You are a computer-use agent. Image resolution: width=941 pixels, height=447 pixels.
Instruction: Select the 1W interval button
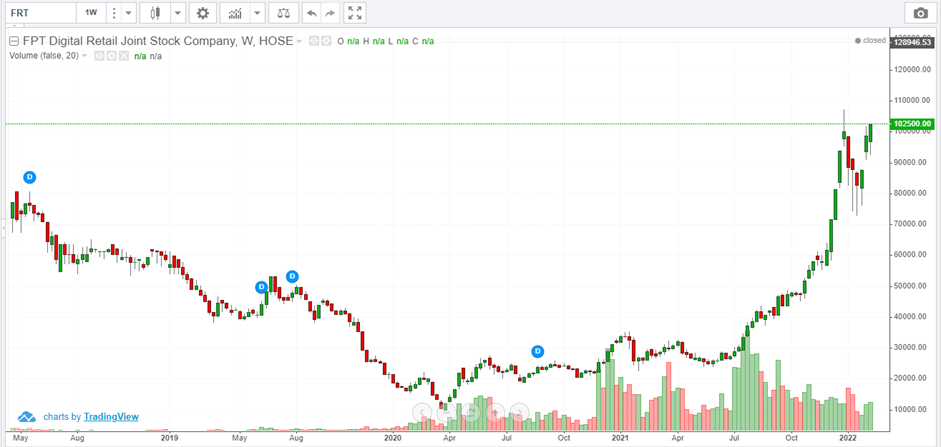pos(91,13)
